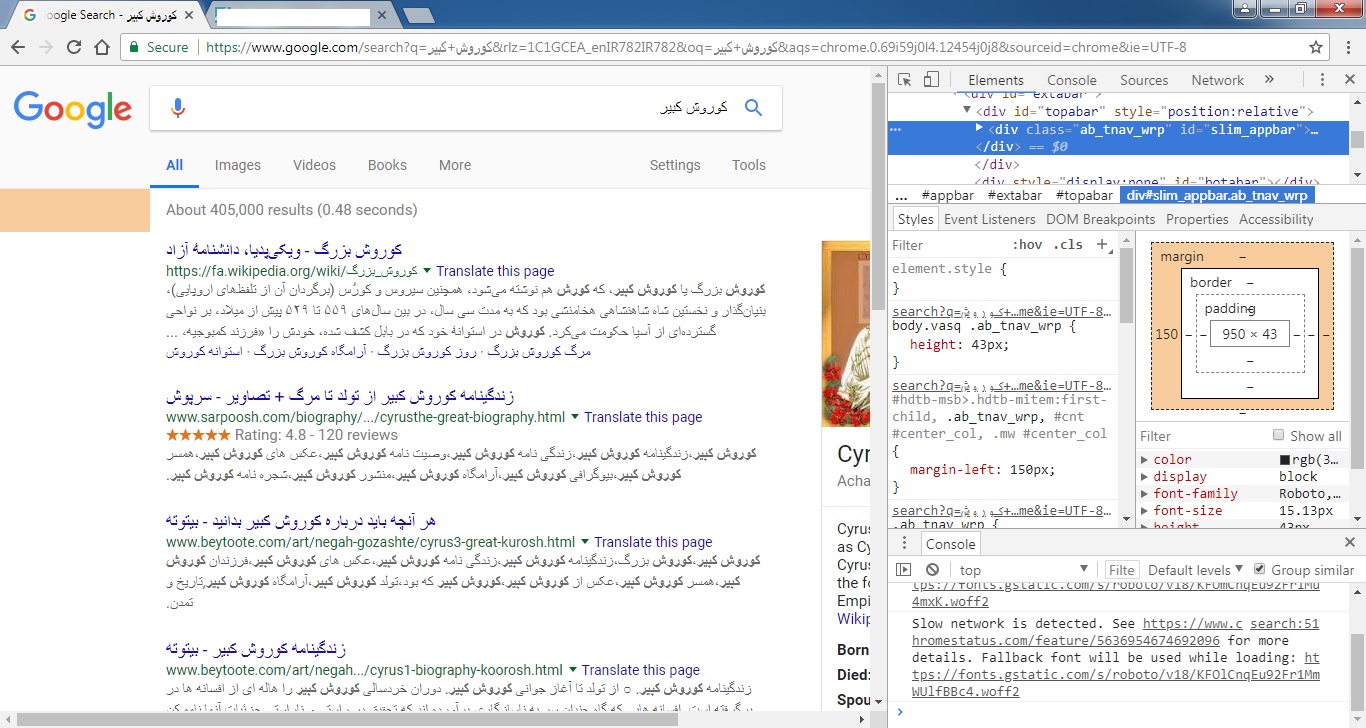Collapse the topabar div node
This screenshot has width=1366, height=728.
[967, 111]
